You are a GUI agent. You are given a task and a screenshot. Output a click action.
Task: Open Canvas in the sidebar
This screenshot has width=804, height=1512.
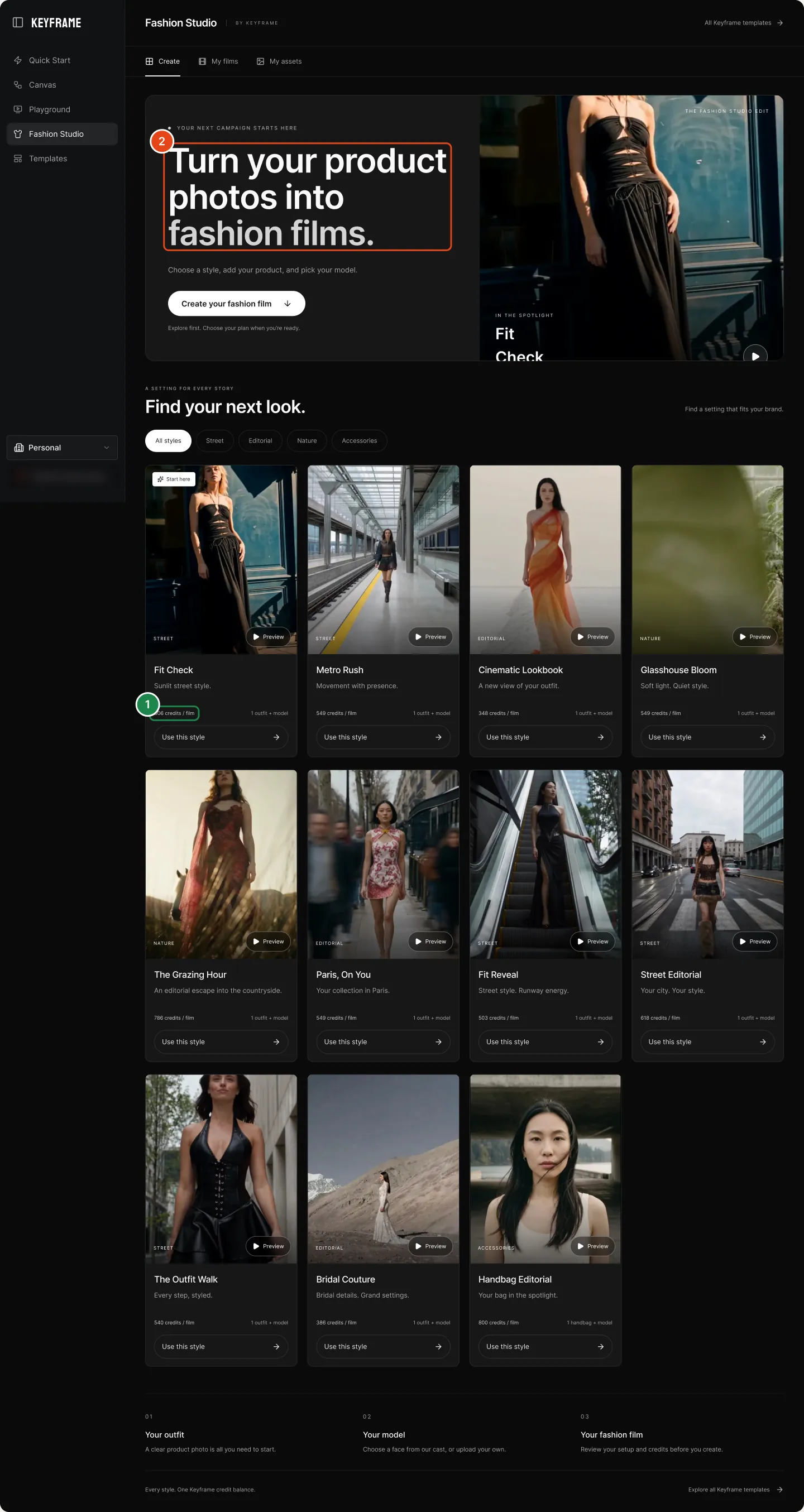coord(61,85)
